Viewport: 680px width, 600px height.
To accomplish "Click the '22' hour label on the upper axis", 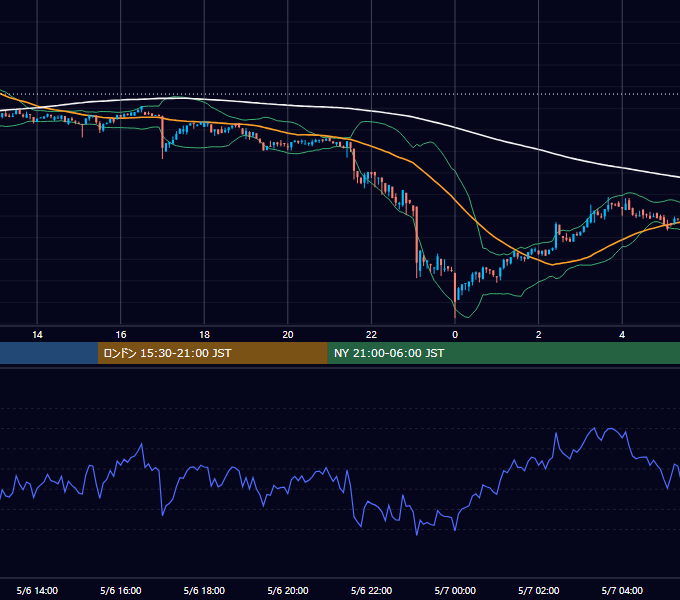I will [371, 335].
